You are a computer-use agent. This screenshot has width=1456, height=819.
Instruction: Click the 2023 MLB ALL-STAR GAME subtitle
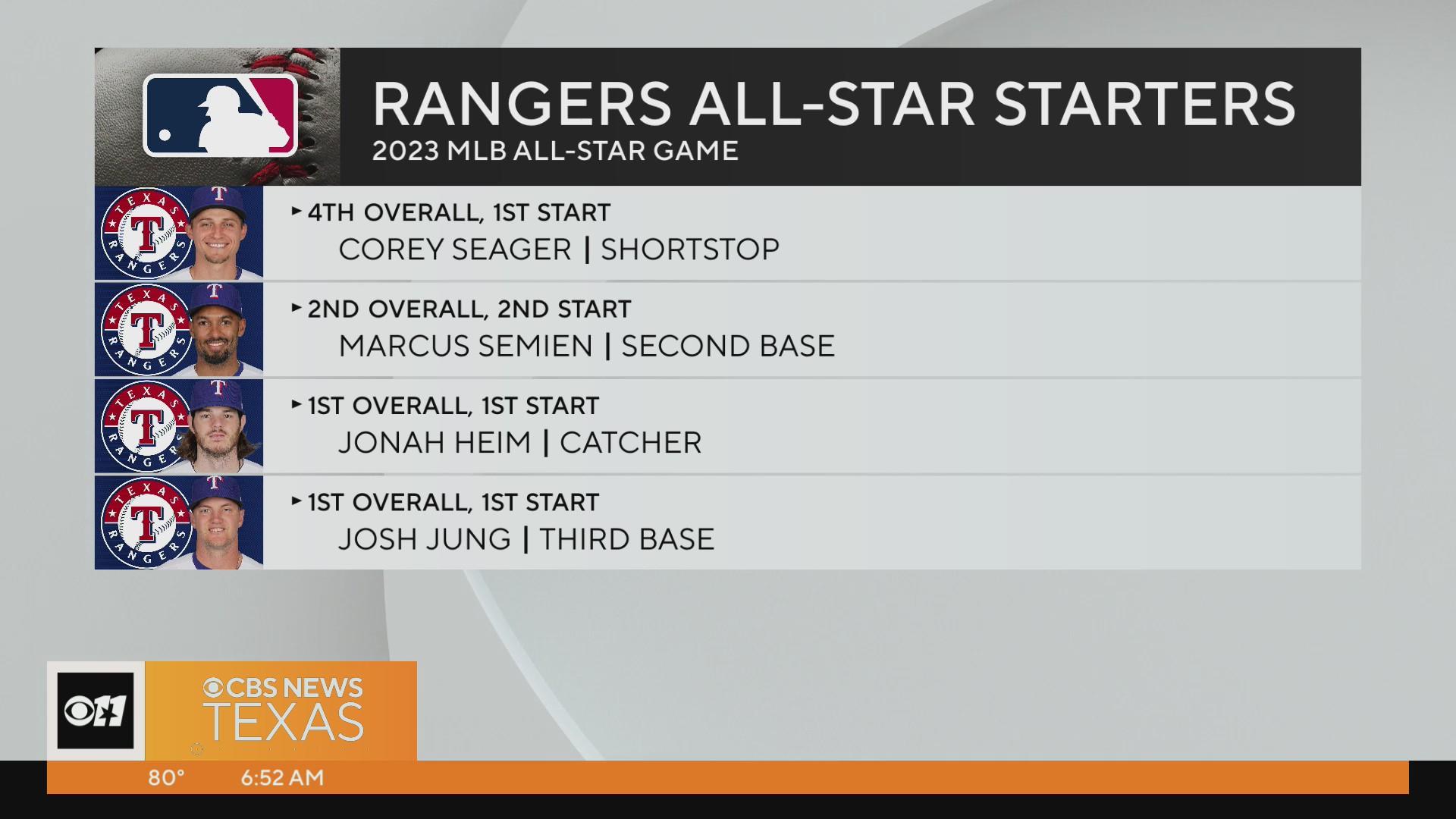pyautogui.click(x=555, y=151)
